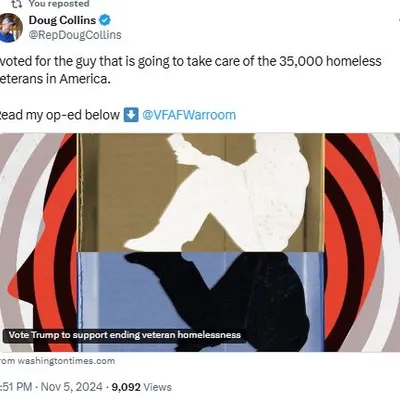Open the washingtontimes.com source link
Viewport: 400px width, 400px height.
57,361
